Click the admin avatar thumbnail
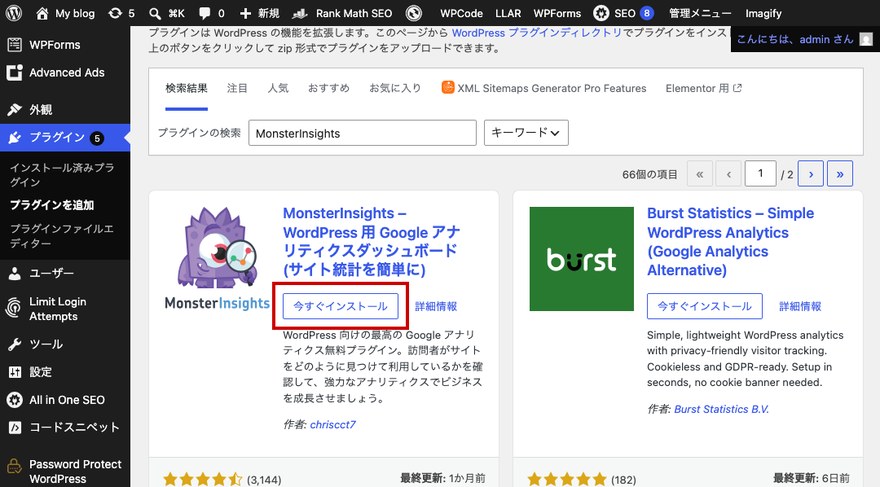This screenshot has height=487, width=880. (x=866, y=39)
